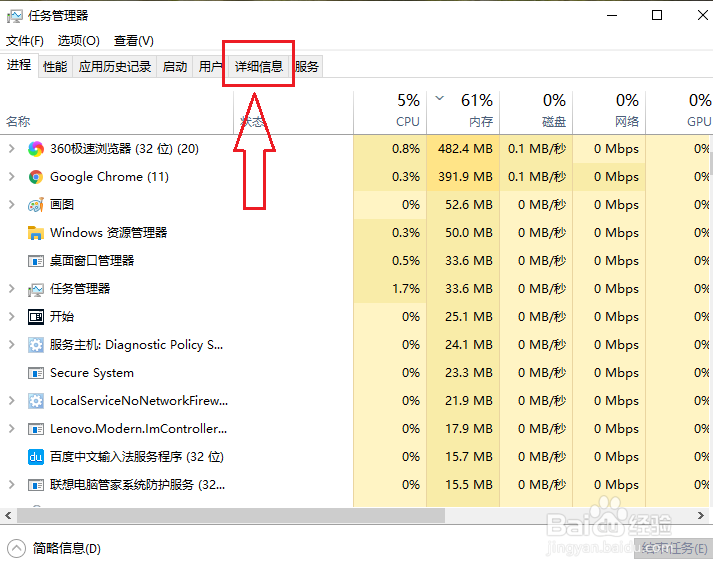Viewport: 713px width, 572px height.
Task: Switch to the 用户 tab
Action: point(210,67)
